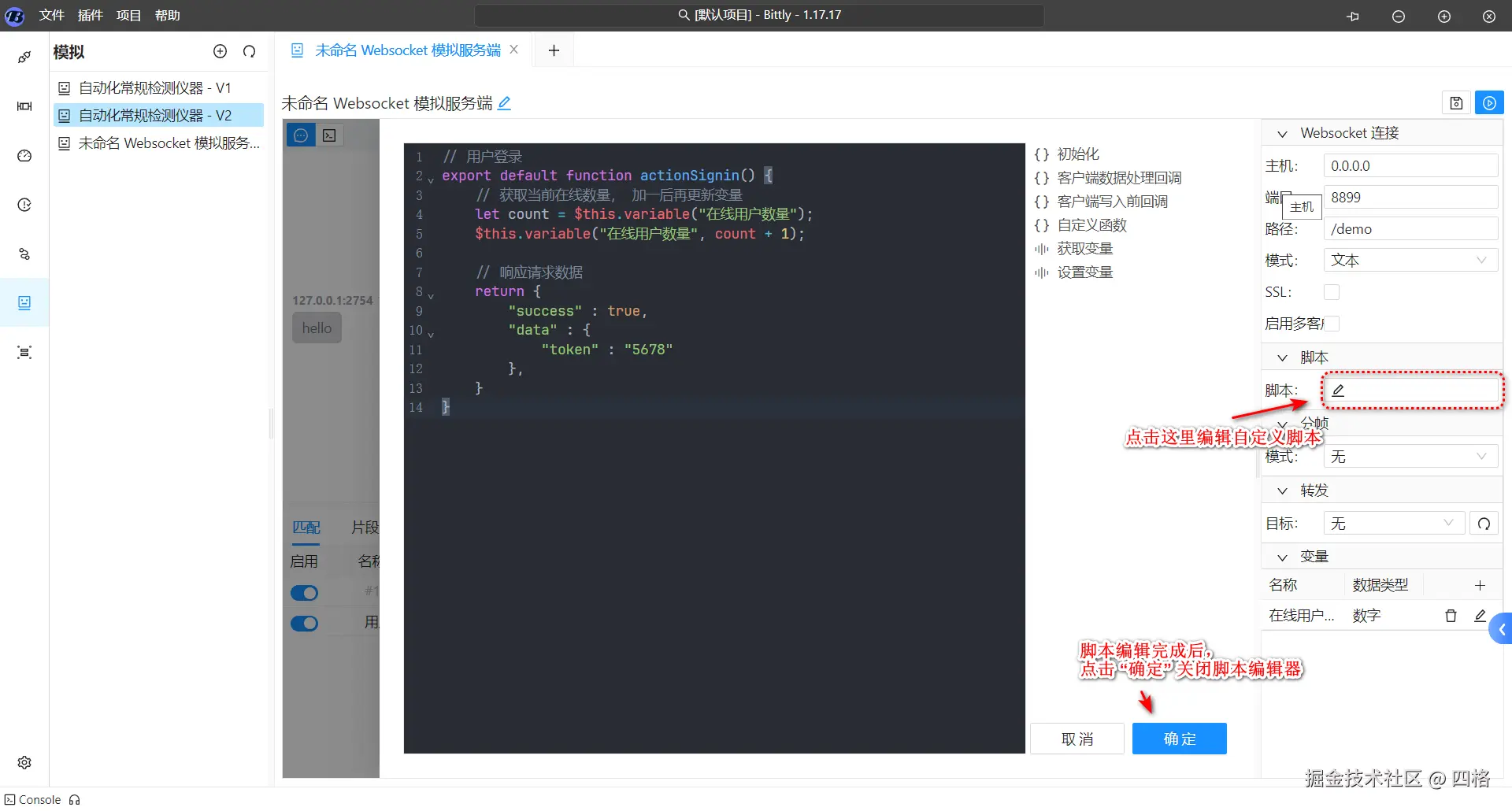Open the active 模拟 sidebar icon
This screenshot has width=1512, height=811.
coord(24,303)
